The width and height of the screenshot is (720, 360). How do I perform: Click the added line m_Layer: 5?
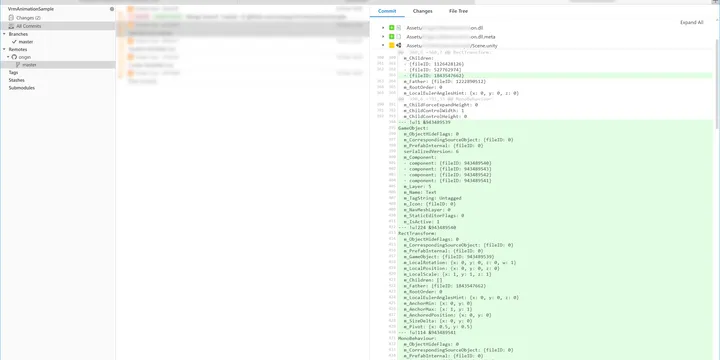(417, 186)
